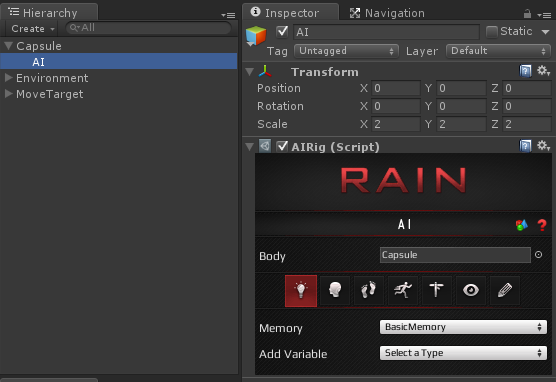Open the Inspector panel options menu
The height and width of the screenshot is (382, 556).
(544, 15)
